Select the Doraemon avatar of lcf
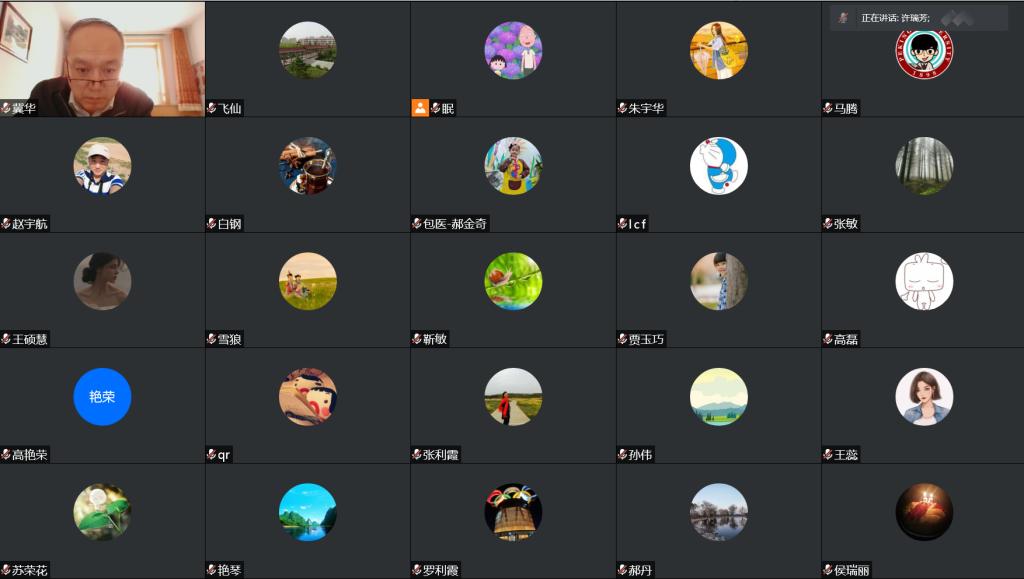 tap(718, 166)
